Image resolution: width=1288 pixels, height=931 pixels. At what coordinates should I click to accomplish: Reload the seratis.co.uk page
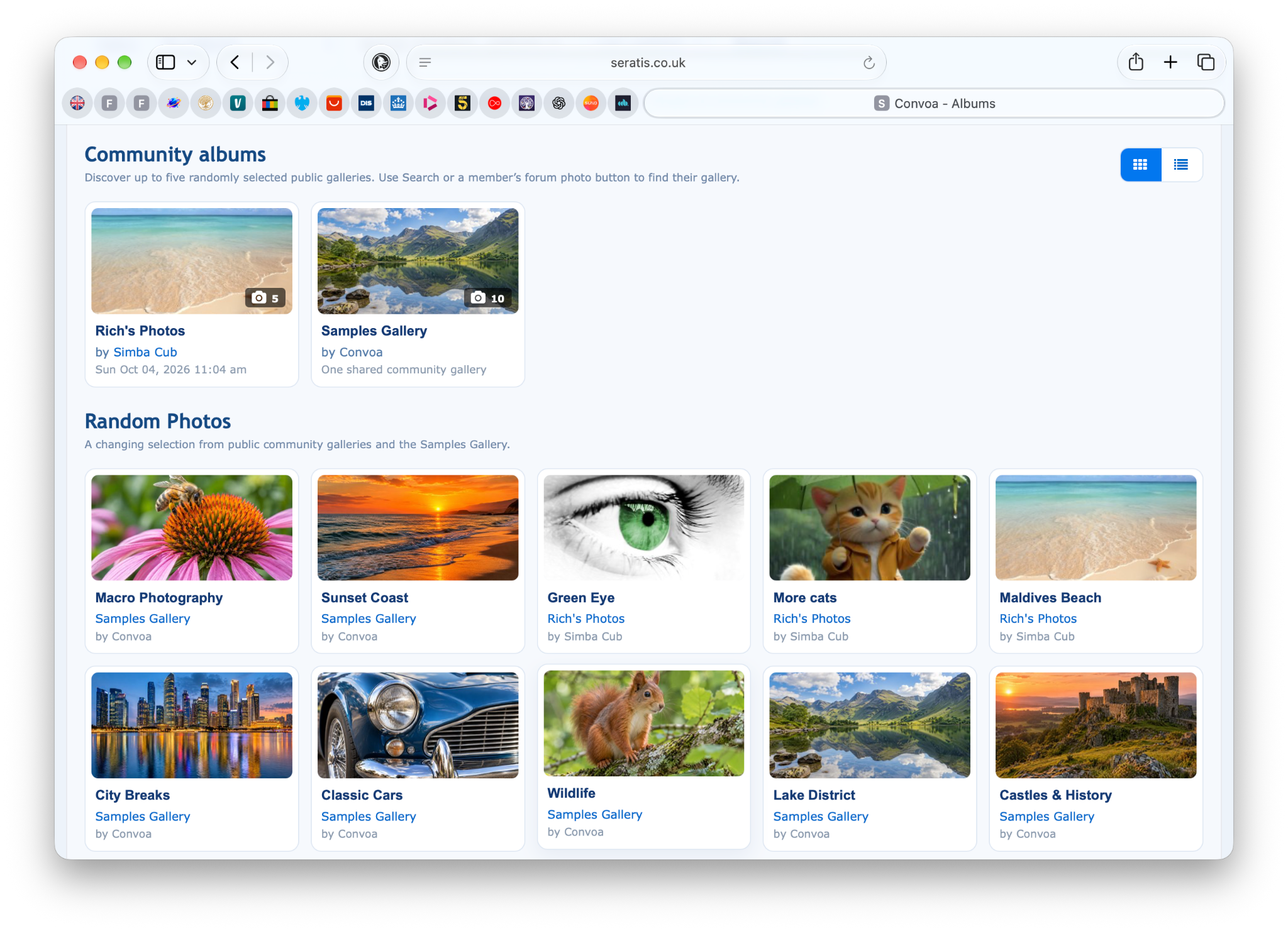[869, 62]
